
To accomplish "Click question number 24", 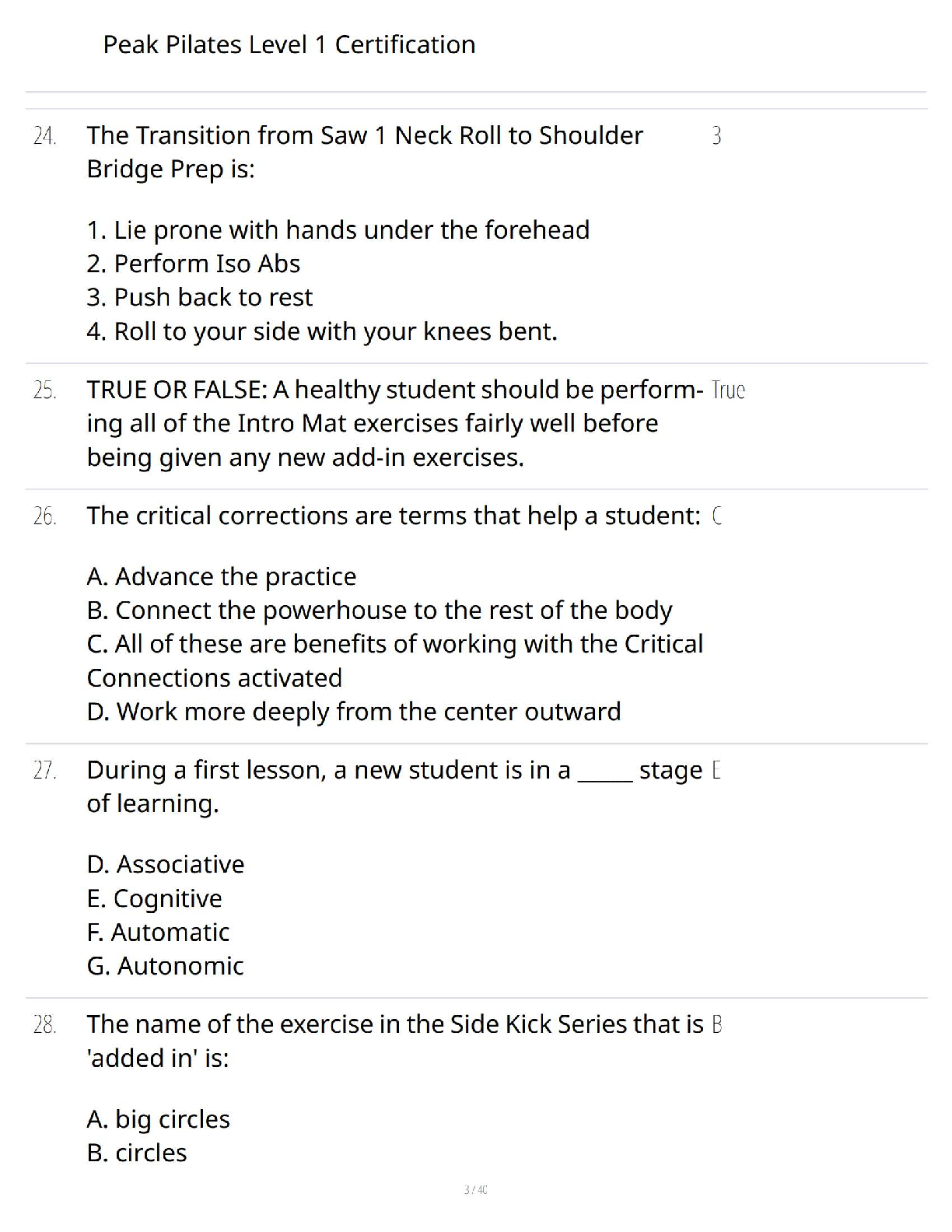I will click(45, 136).
